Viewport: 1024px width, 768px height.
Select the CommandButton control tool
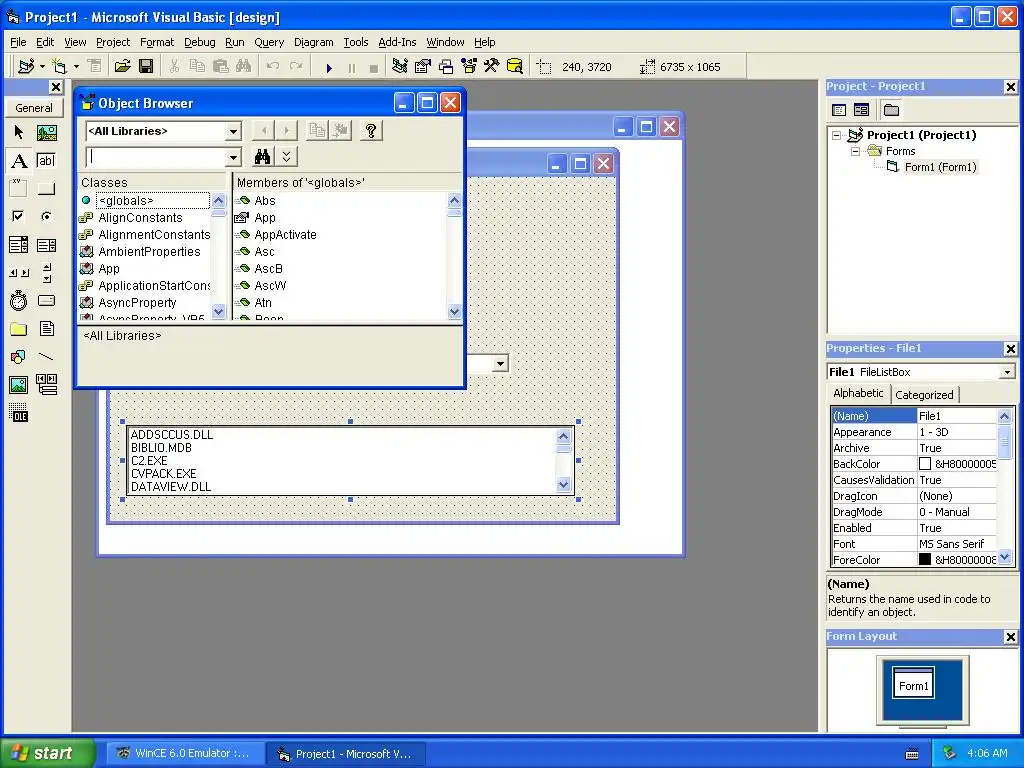pos(46,189)
